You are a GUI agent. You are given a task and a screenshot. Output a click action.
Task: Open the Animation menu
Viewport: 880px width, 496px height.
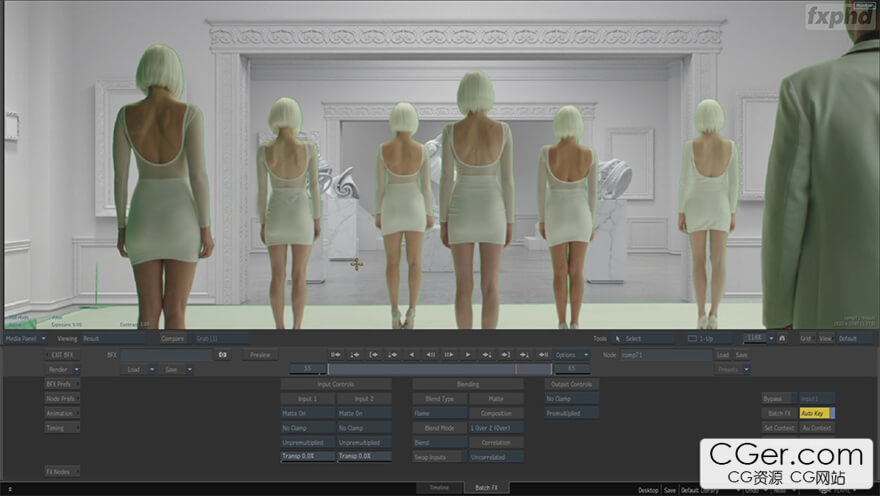(x=62, y=413)
